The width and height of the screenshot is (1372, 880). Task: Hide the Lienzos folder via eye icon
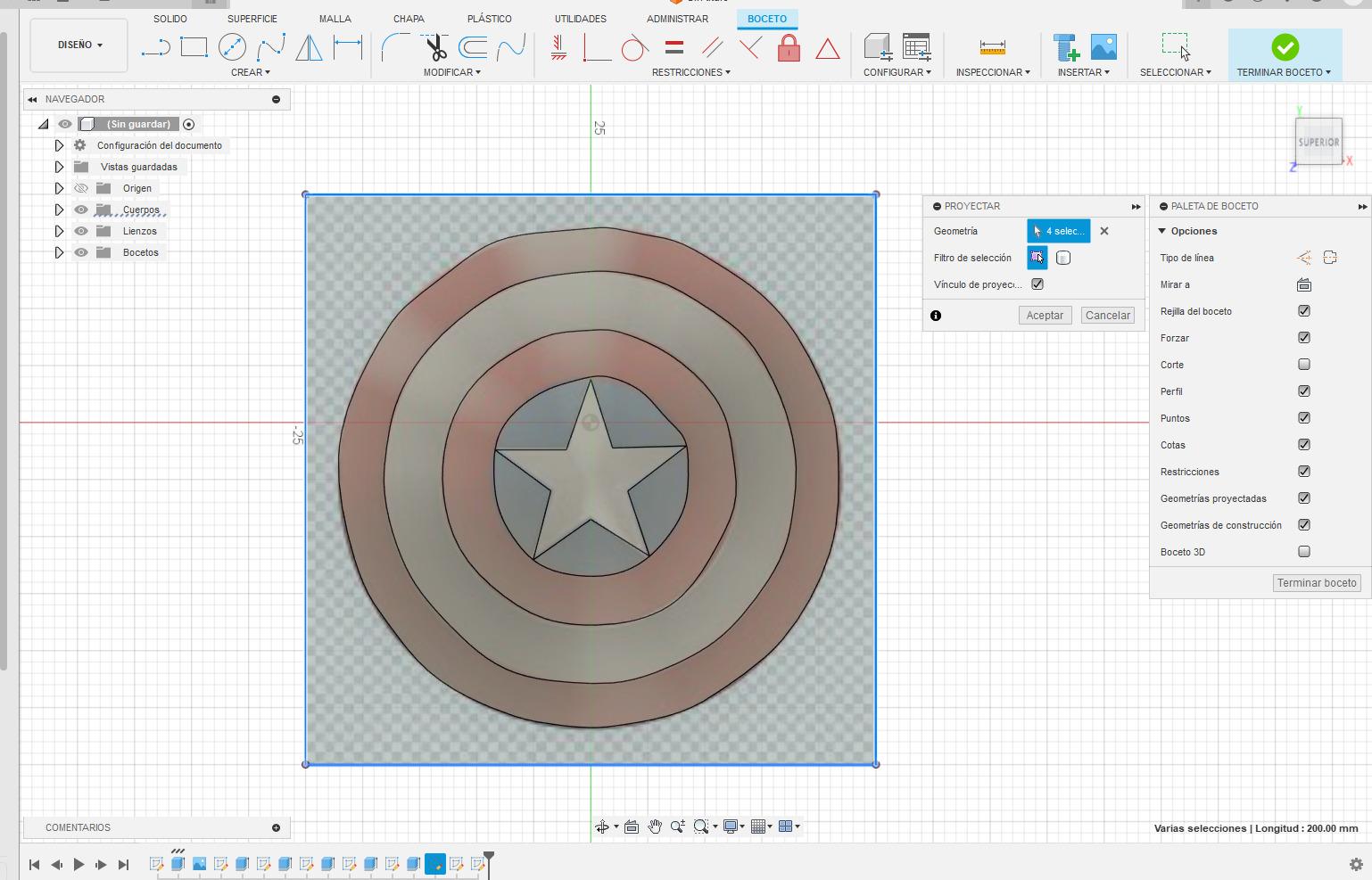coord(81,231)
